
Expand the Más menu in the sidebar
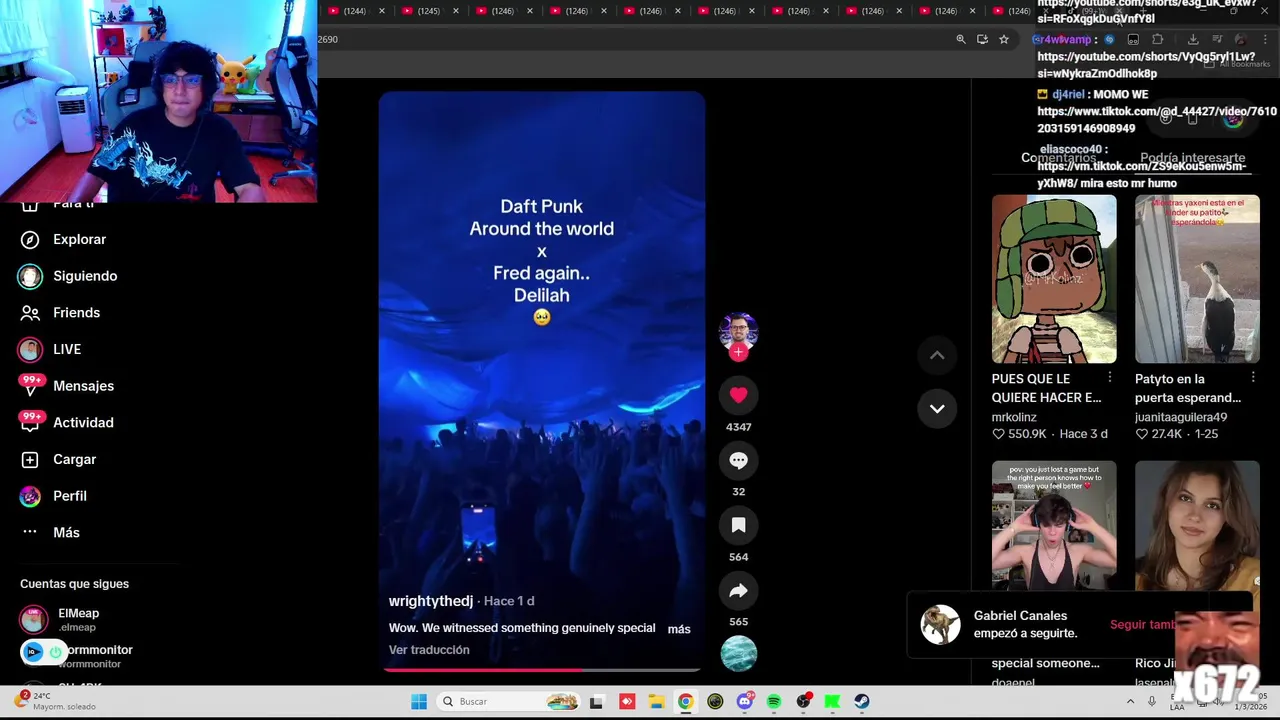coord(50,532)
